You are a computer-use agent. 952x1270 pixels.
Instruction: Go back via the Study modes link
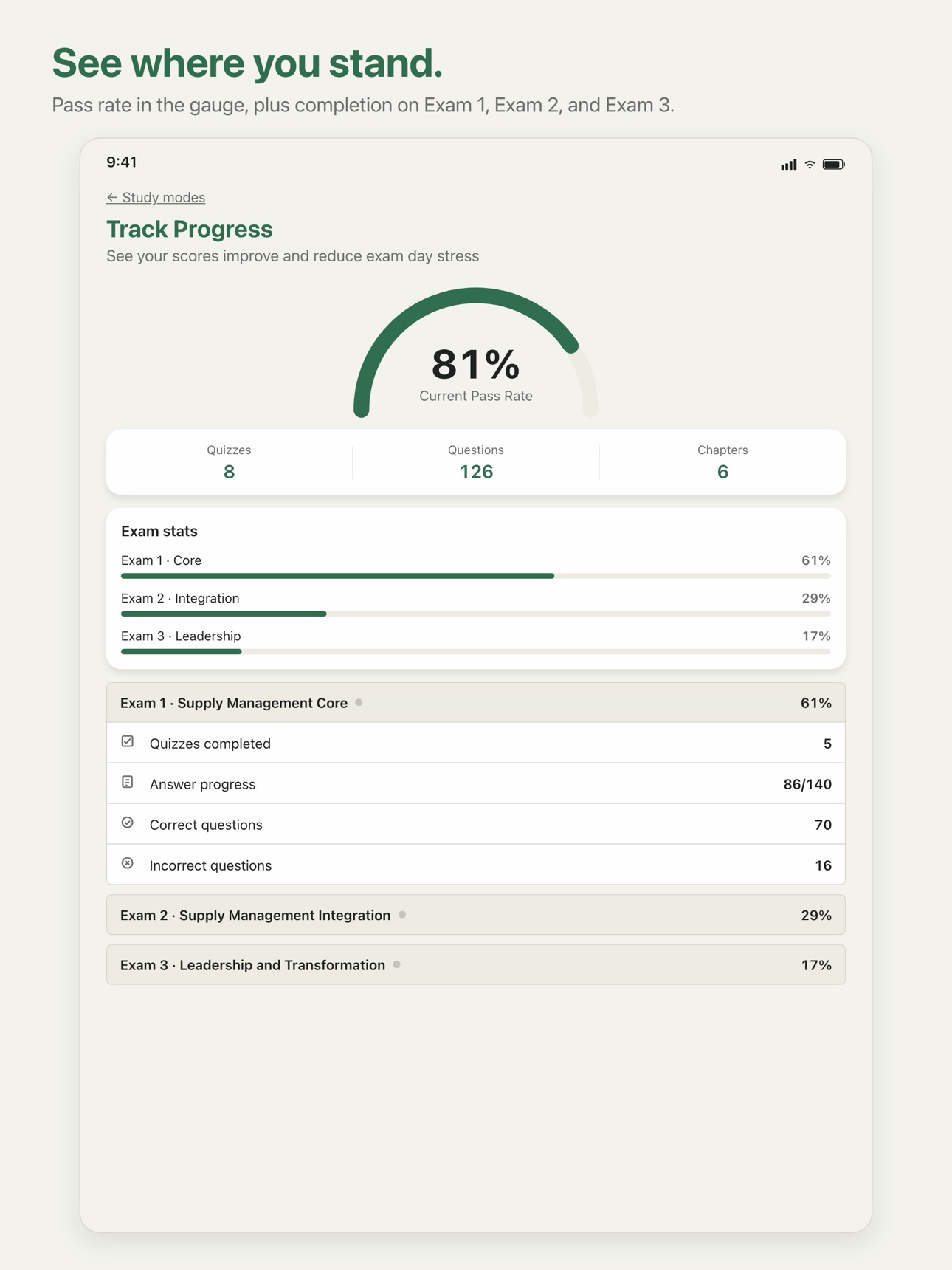[x=156, y=197]
